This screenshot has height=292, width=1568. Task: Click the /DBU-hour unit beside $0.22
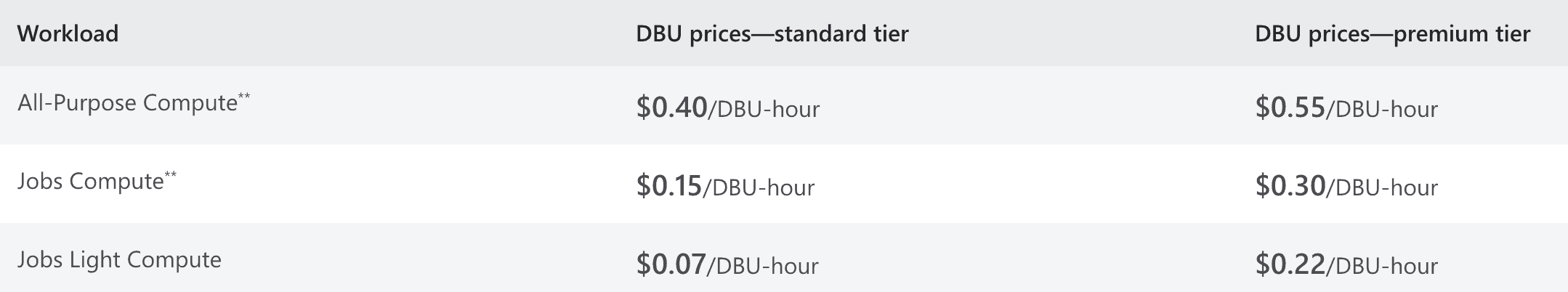pos(1383,267)
